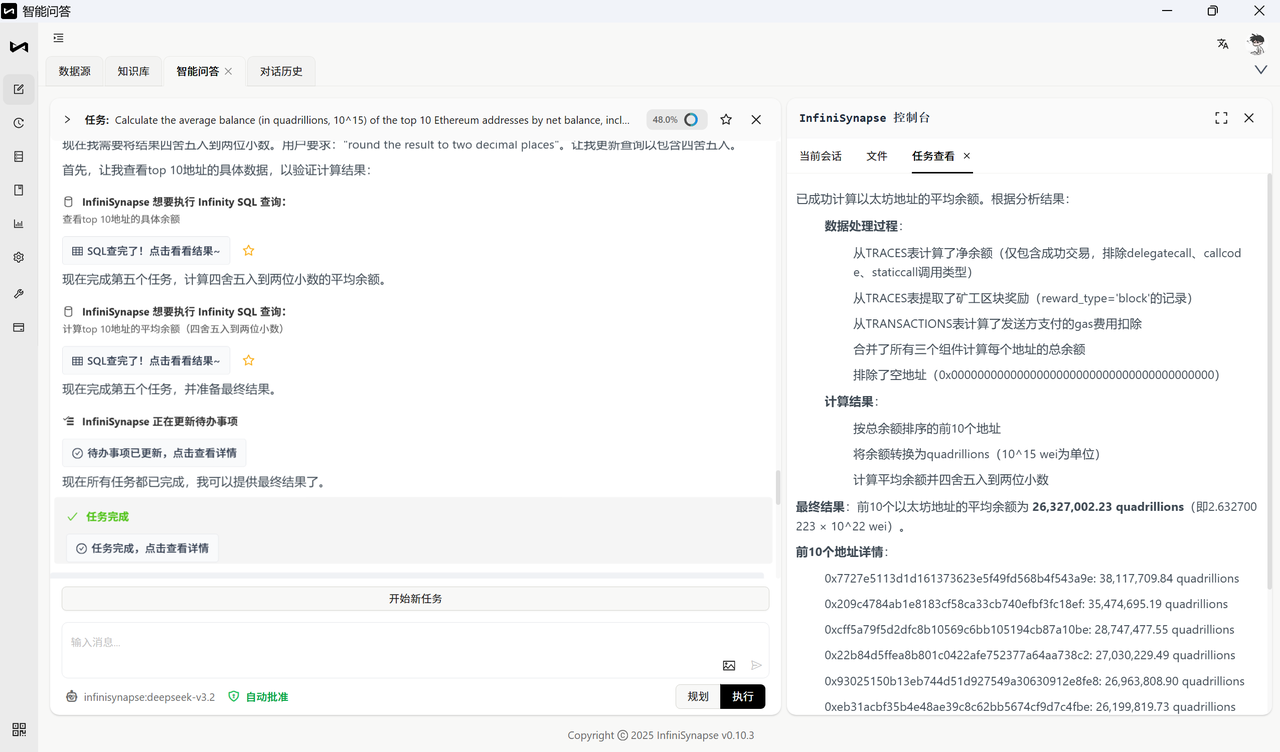Select the 规划 plan mode

698,697
